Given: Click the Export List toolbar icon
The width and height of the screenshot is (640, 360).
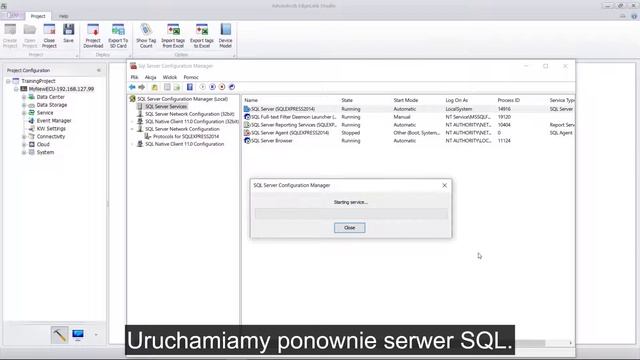Looking at the screenshot, I should tap(177, 87).
